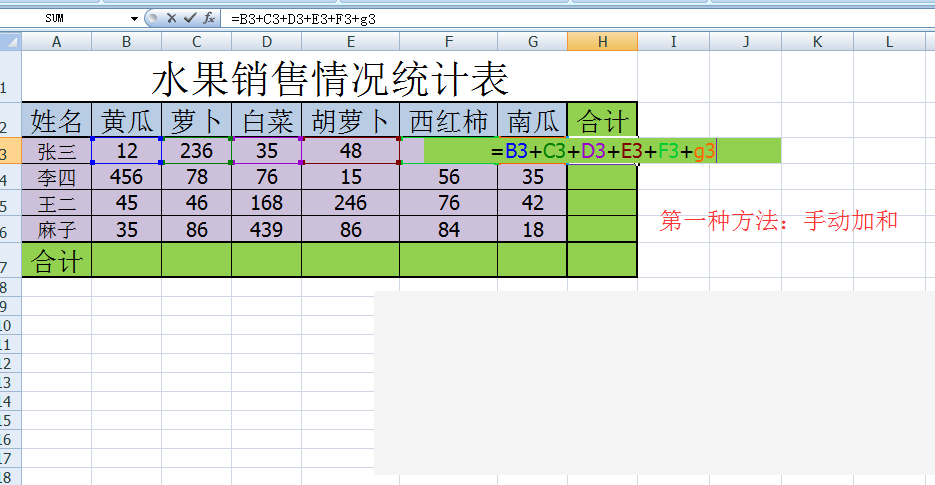Click in the formula bar text
Viewport: 935px width, 485px height.
click(x=303, y=19)
